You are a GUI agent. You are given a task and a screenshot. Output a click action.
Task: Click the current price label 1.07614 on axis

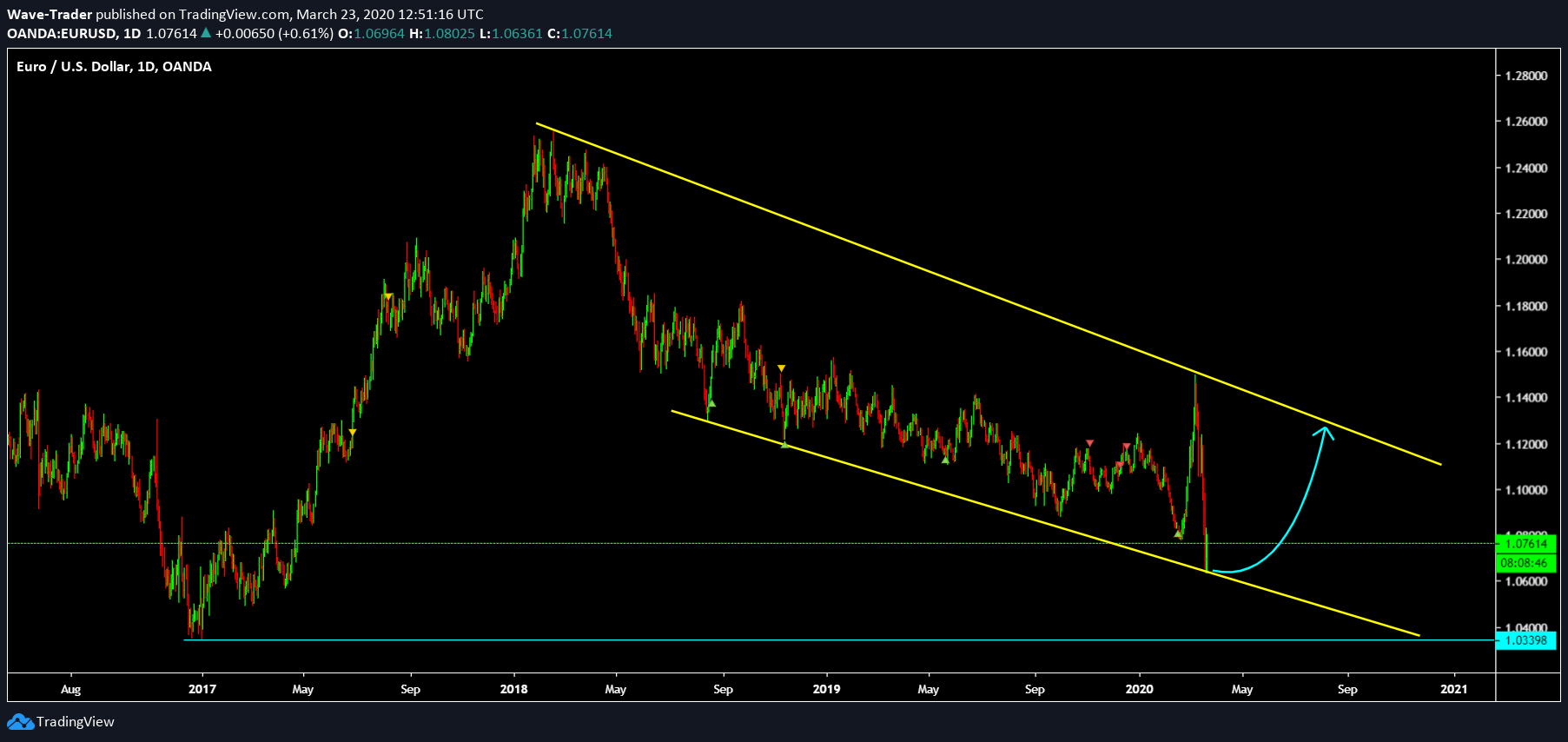click(x=1526, y=544)
